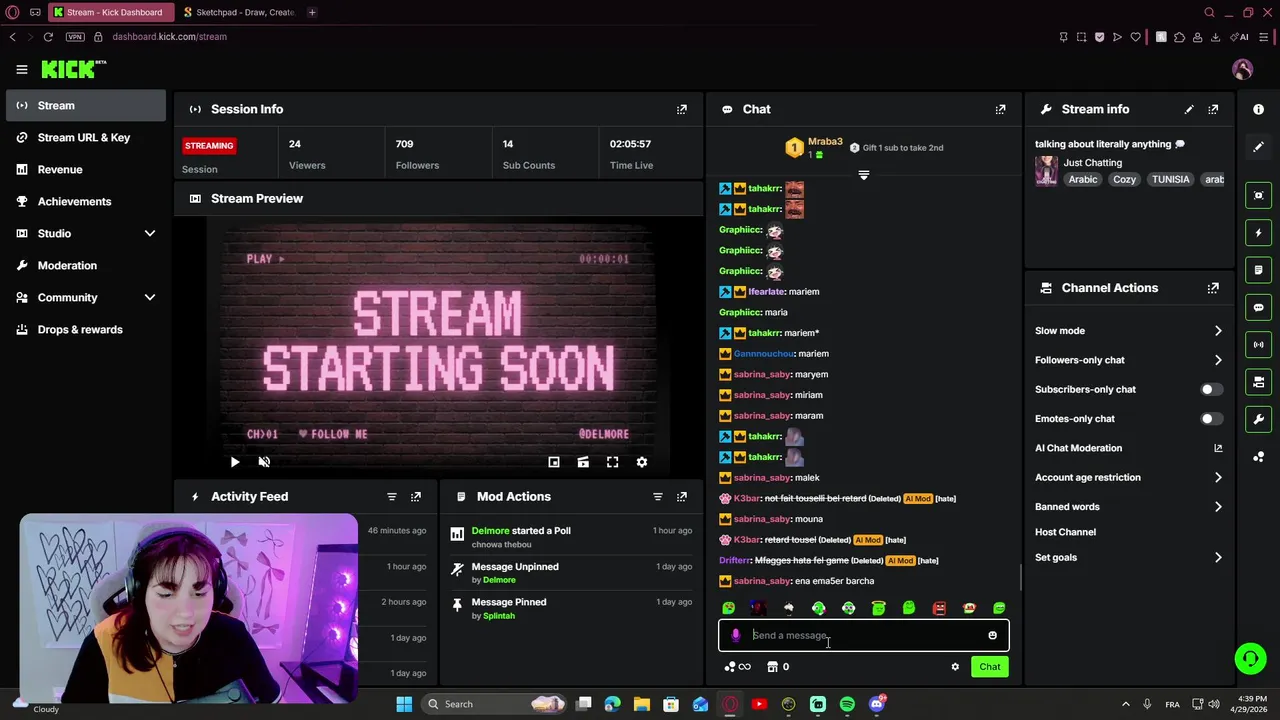The width and height of the screenshot is (1280, 720).
Task: Open Set goals options
Action: (x=1129, y=558)
